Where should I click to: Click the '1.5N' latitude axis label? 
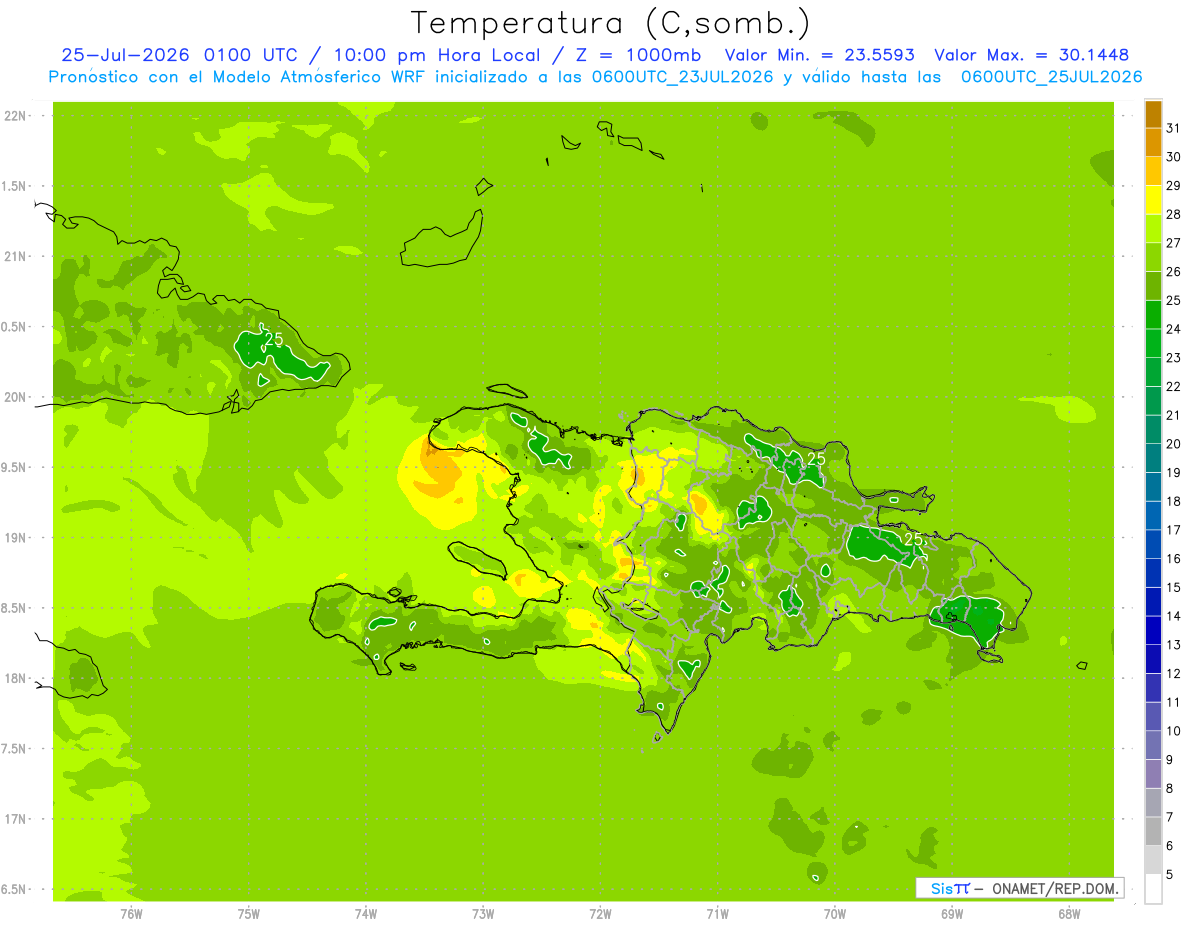(15, 186)
